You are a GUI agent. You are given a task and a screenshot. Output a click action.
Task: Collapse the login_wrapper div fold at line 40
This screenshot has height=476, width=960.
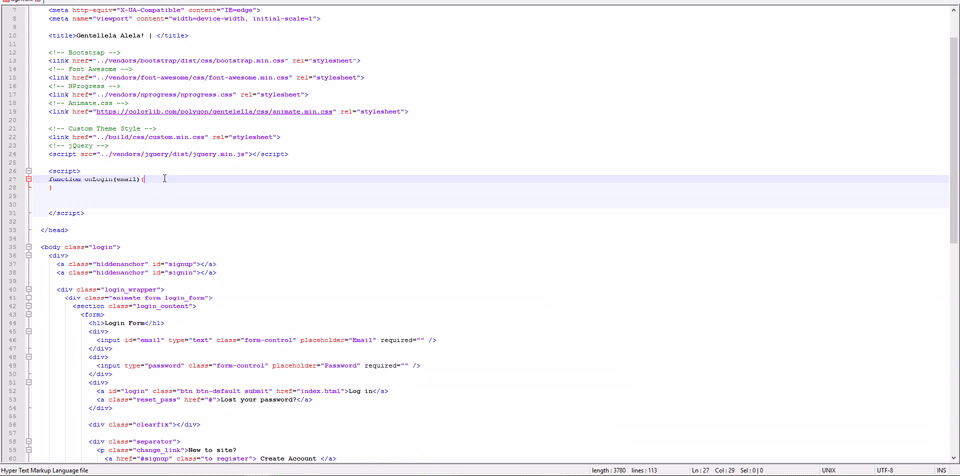(x=29, y=289)
